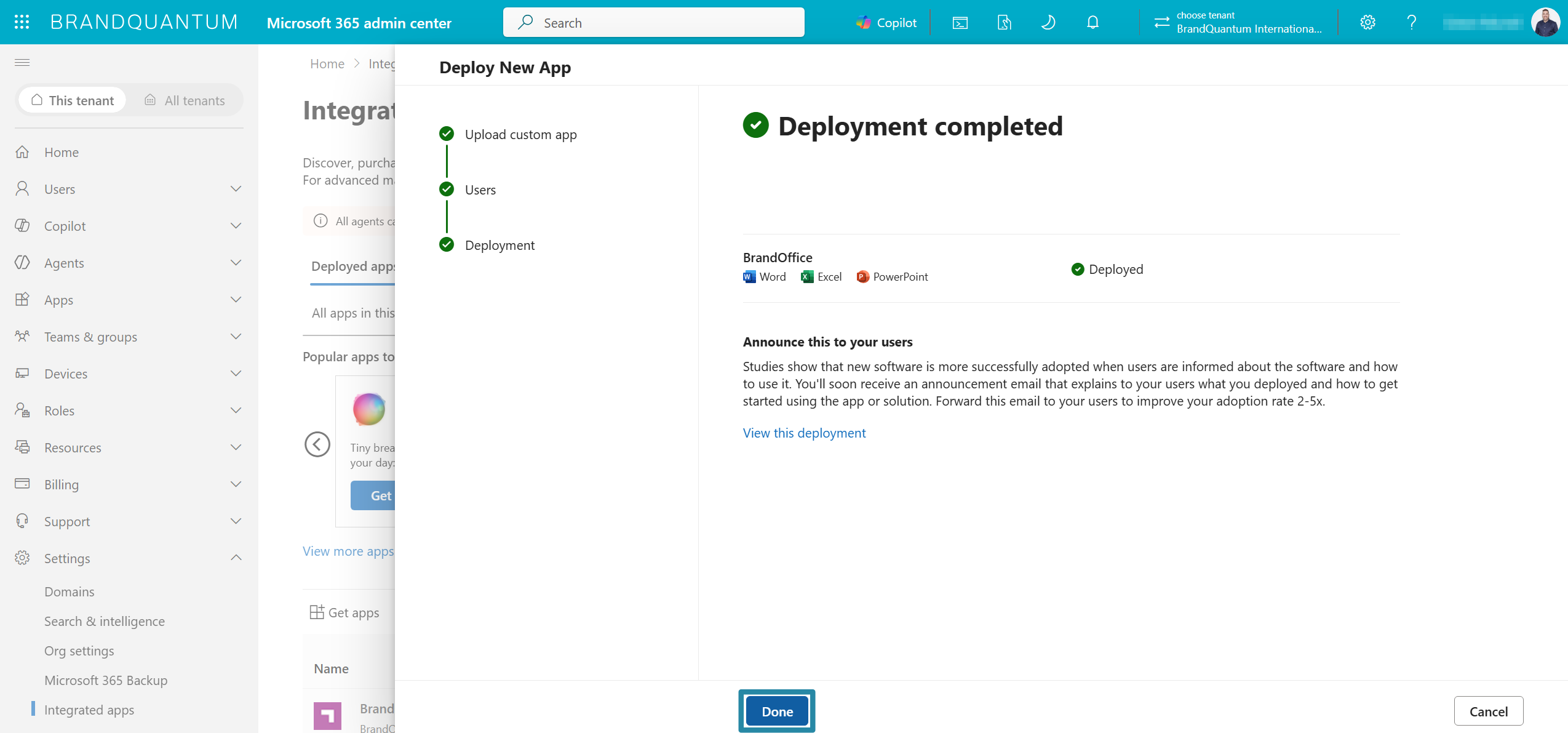Open Search & intelligence settings

[x=105, y=621]
